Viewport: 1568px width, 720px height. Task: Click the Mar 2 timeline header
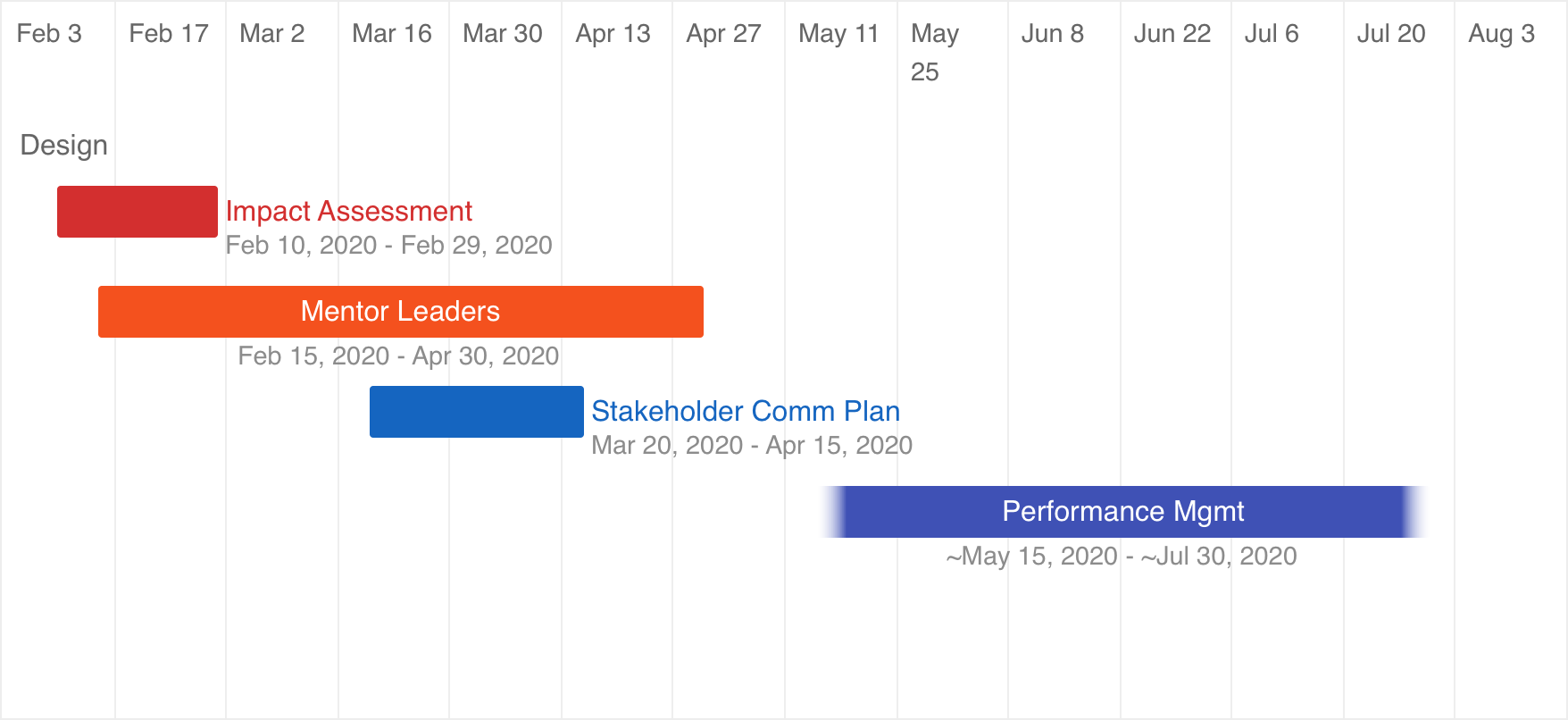pos(272,34)
